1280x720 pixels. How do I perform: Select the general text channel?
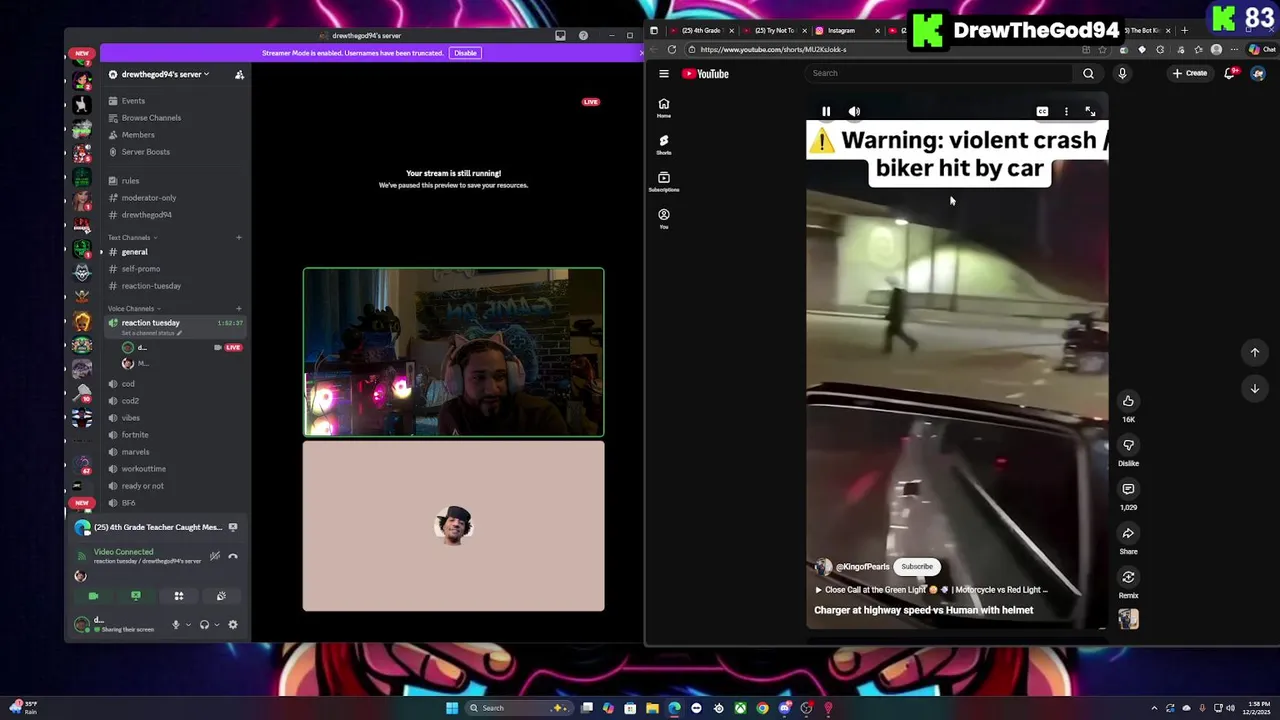tap(134, 252)
